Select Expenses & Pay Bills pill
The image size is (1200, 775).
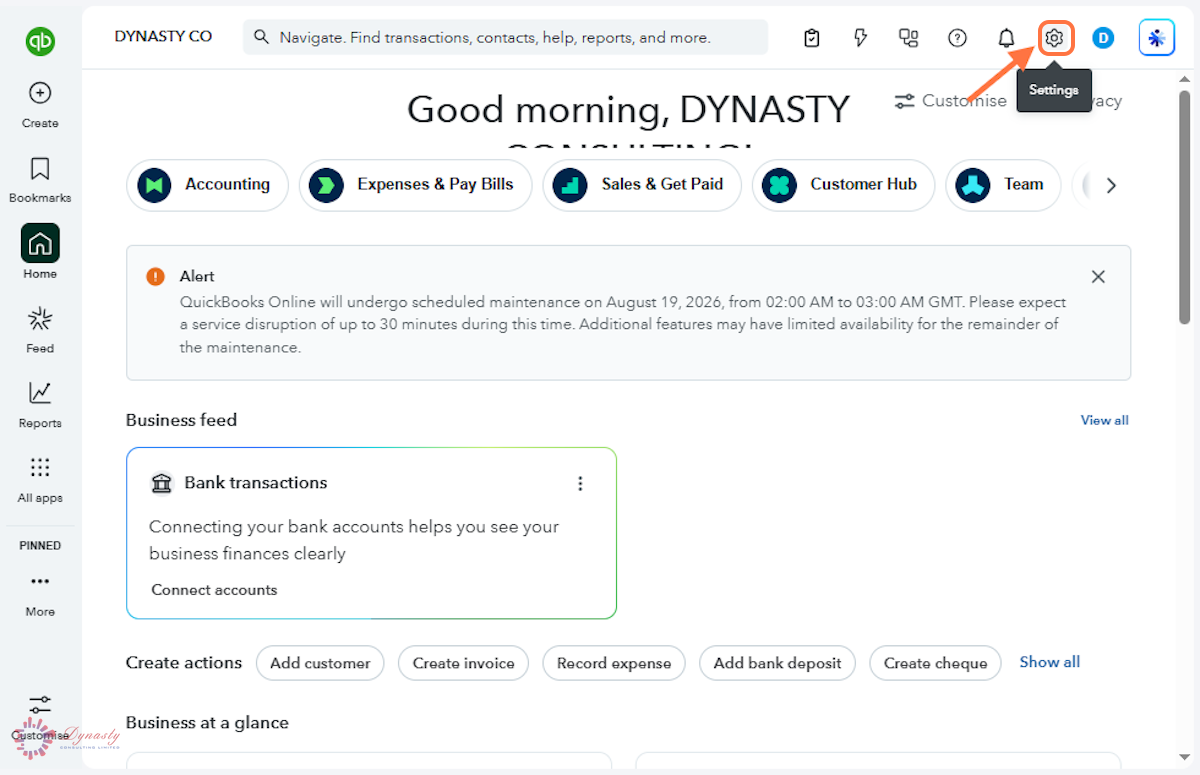pos(415,185)
